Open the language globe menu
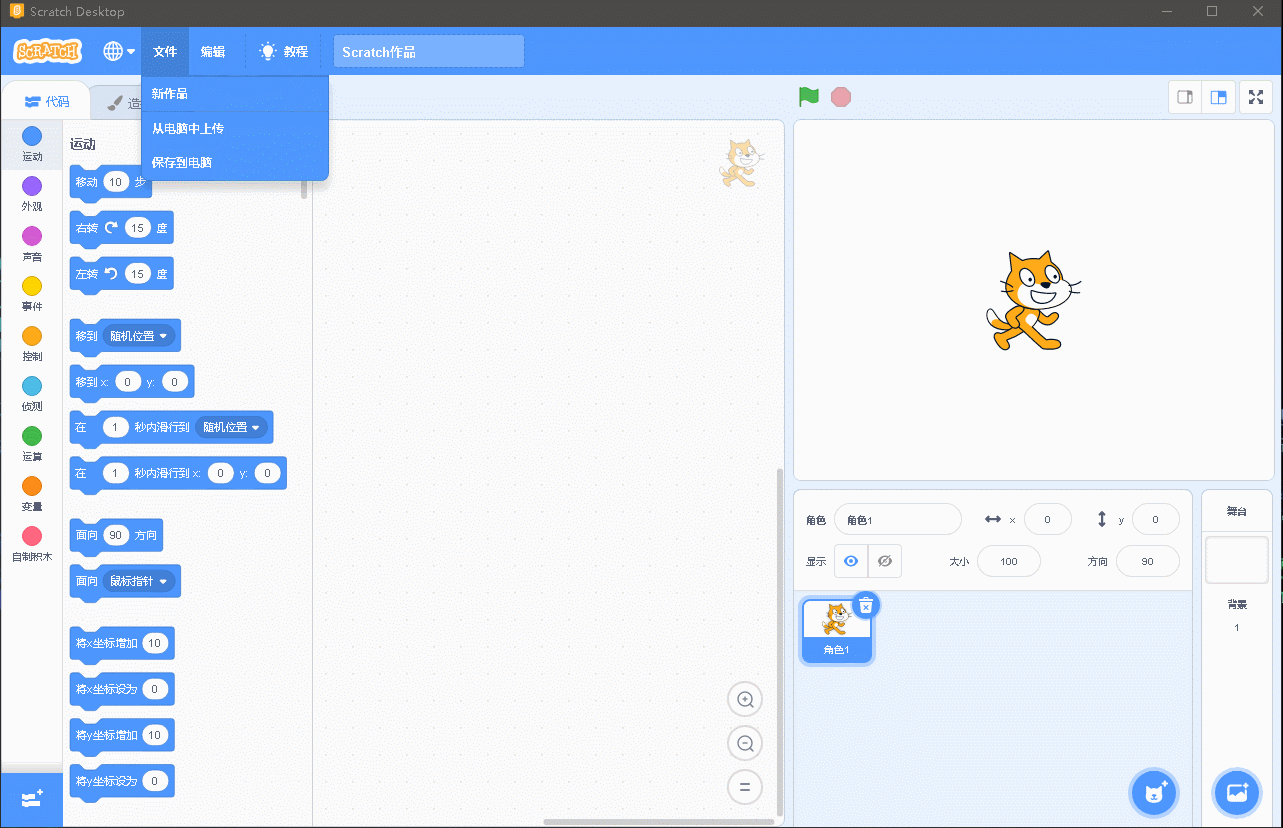The image size is (1283, 828). coord(119,51)
